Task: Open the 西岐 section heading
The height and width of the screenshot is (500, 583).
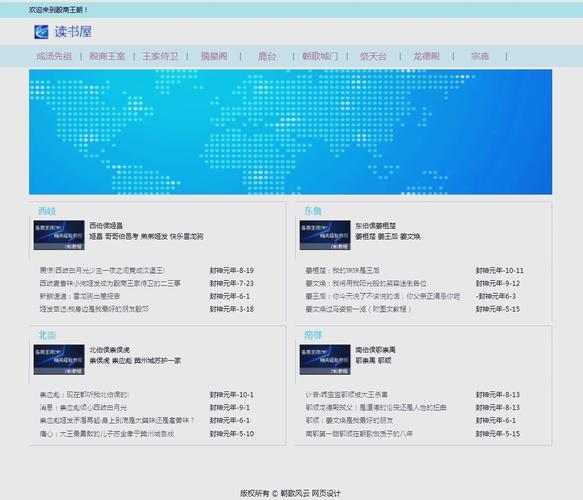Action: (x=47, y=211)
